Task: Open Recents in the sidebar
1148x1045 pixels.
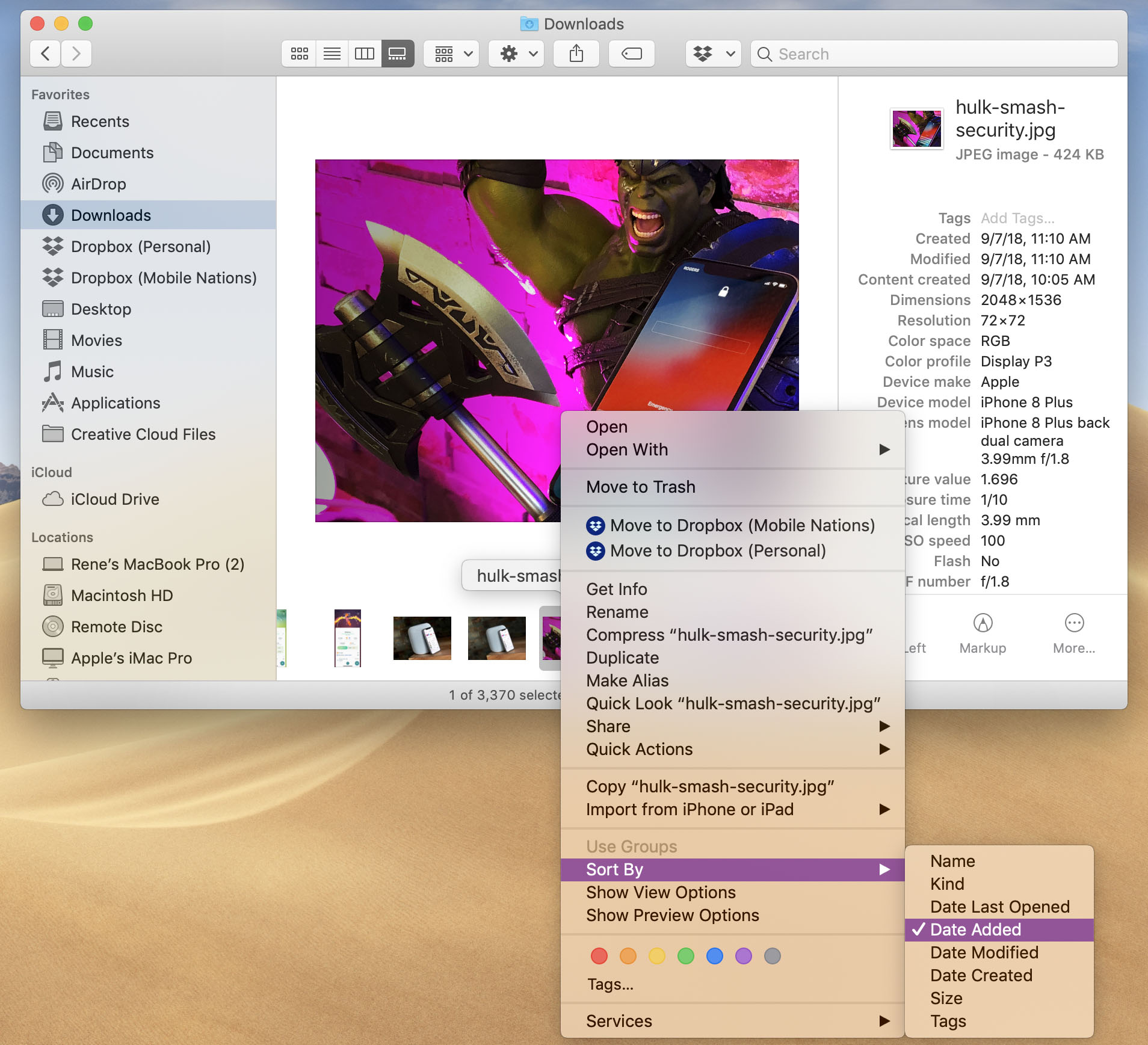Action: tap(148, 121)
